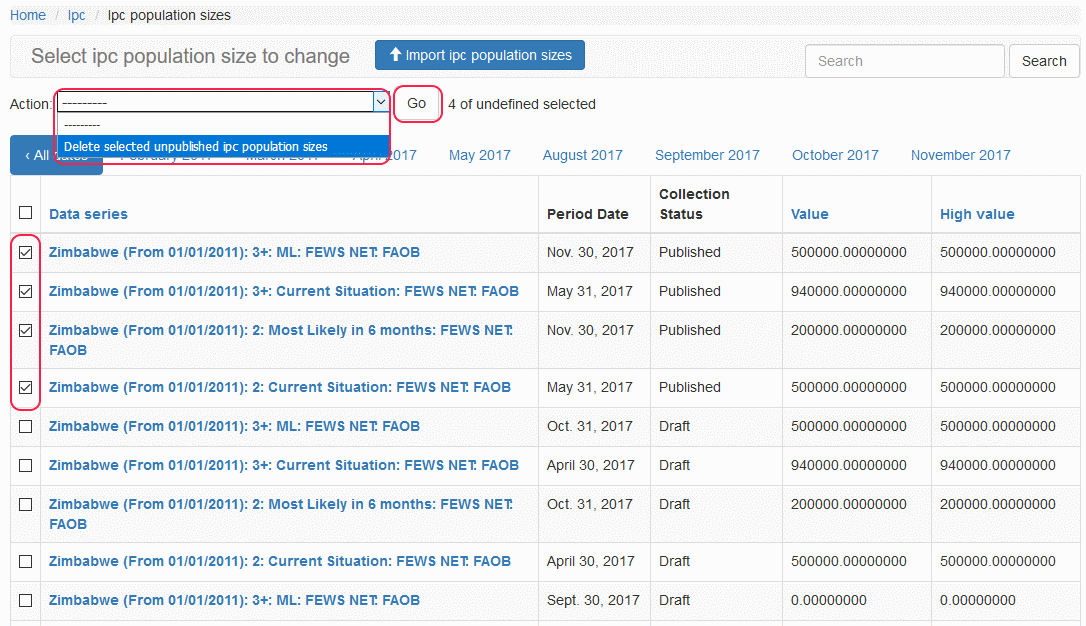Viewport: 1086px width, 626px height.
Task: Check the Sept. 30, 2017 Draft row checkbox
Action: tap(26, 601)
